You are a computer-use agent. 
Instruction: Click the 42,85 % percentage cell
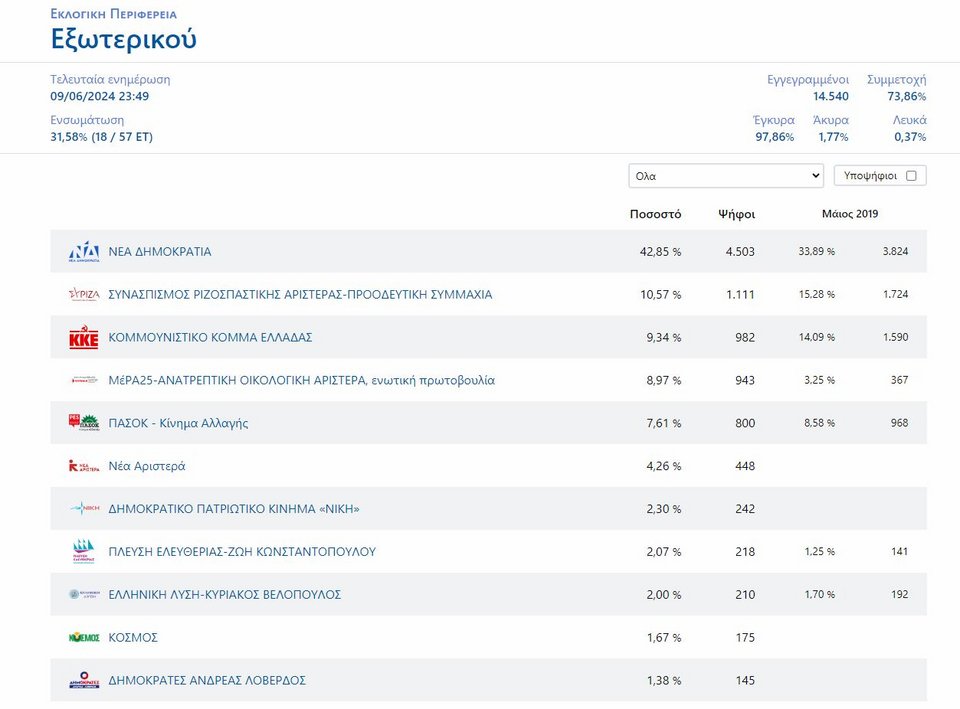[660, 252]
